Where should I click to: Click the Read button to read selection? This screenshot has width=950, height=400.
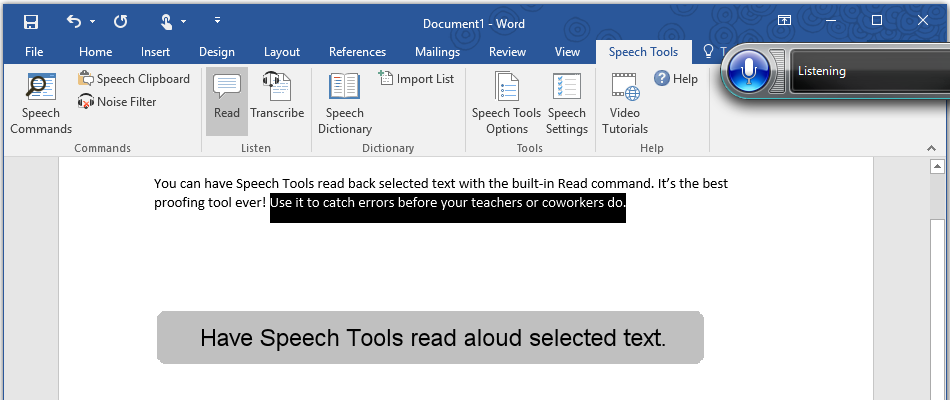click(x=227, y=101)
